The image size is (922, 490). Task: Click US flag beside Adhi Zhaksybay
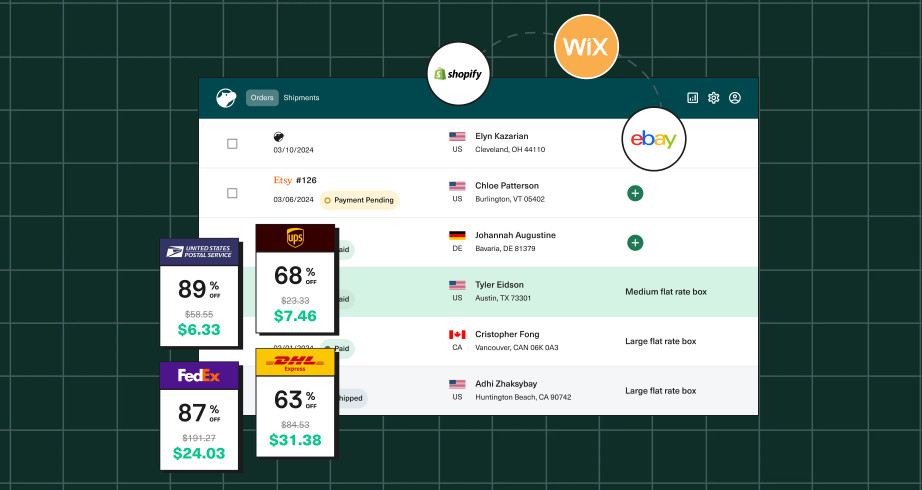pos(457,384)
